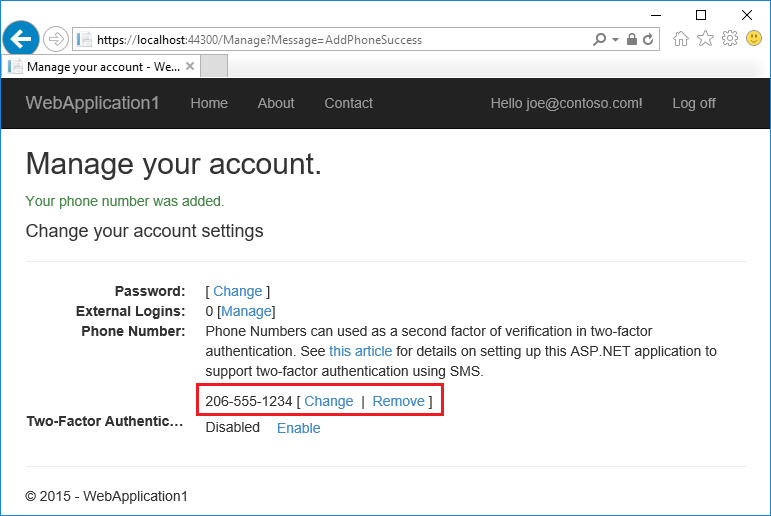The height and width of the screenshot is (516, 771).
Task: Close the Manage your account tab
Action: [190, 66]
